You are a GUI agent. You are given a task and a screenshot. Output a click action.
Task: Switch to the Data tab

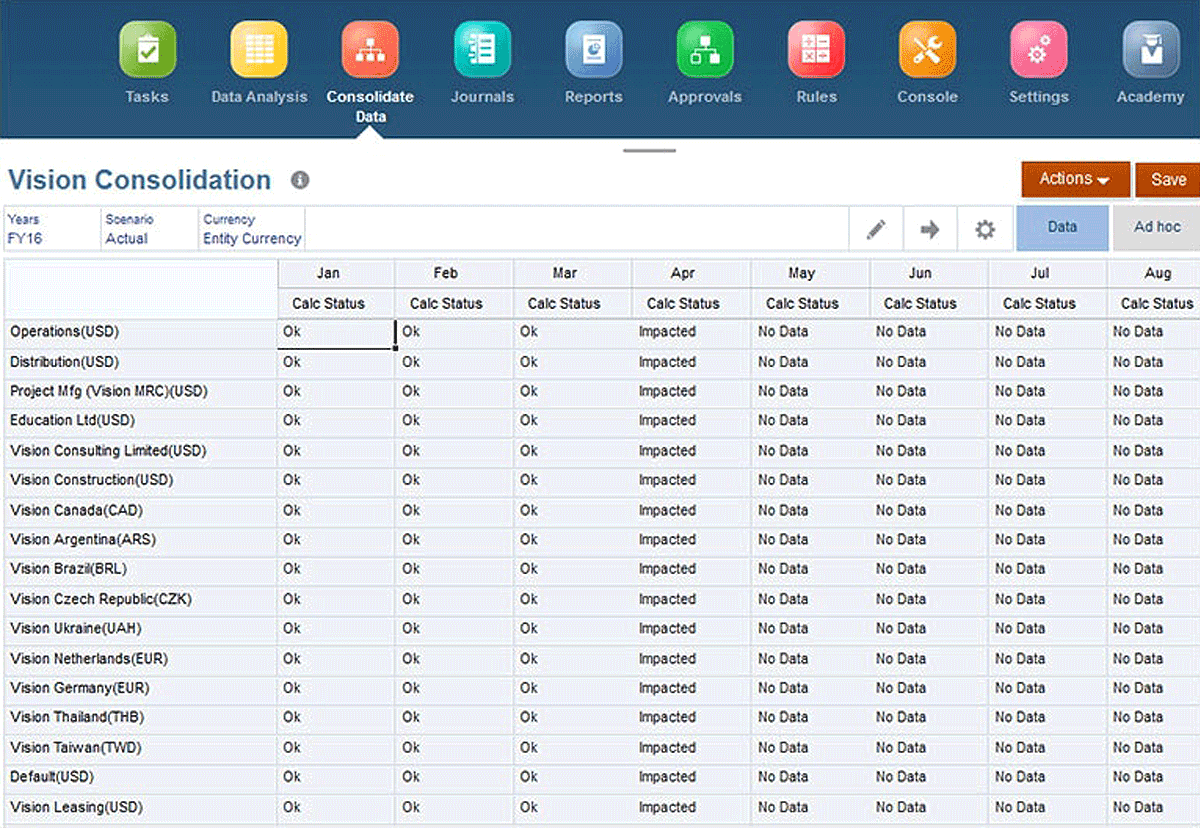(x=1062, y=228)
